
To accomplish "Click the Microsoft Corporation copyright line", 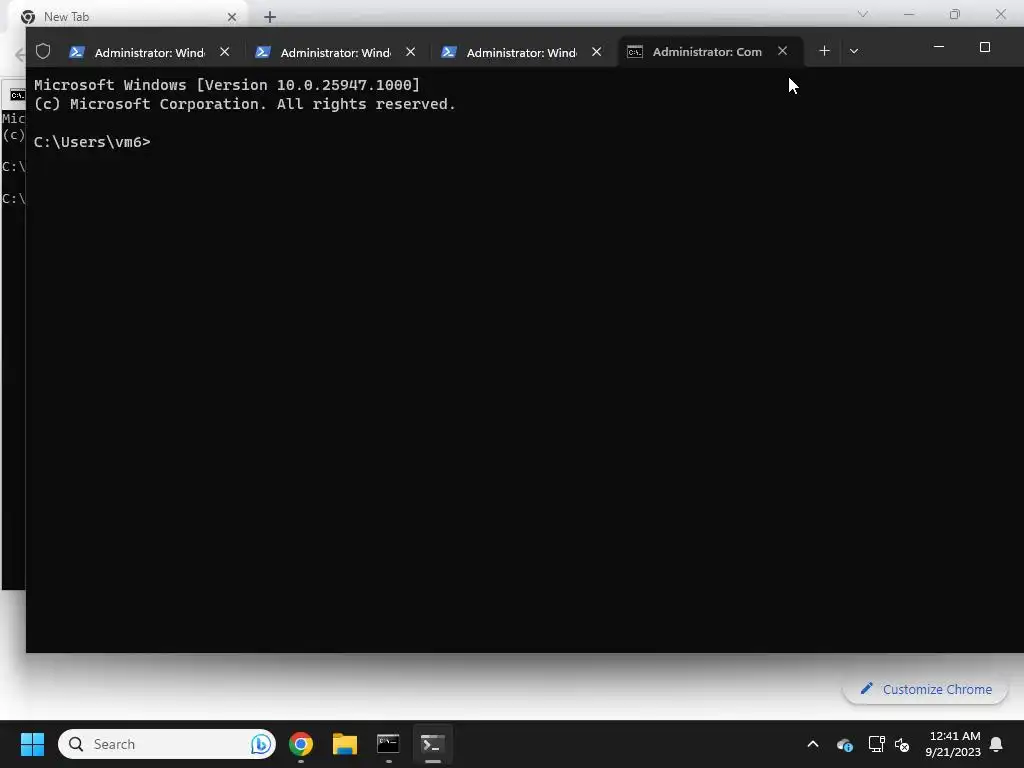I will [244, 104].
